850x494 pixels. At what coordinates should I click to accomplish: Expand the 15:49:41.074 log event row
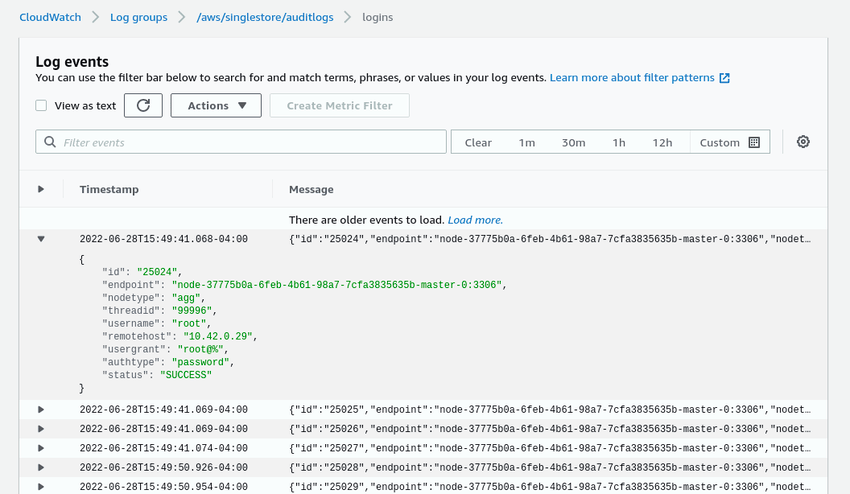41,448
